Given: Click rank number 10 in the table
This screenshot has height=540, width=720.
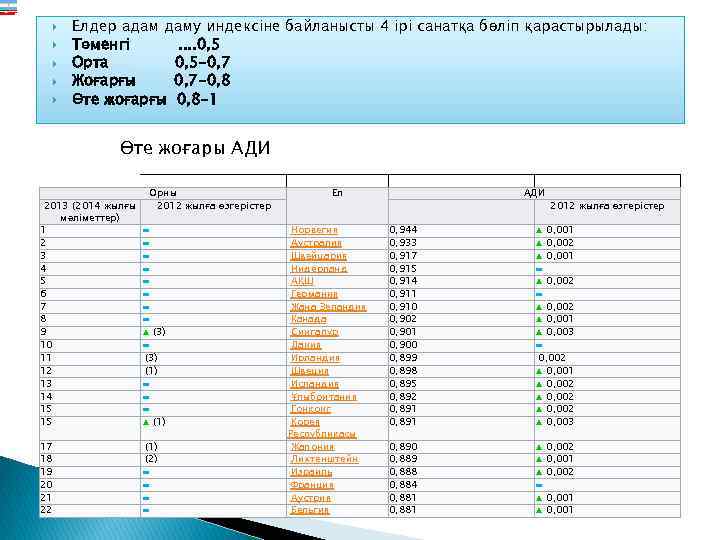Looking at the screenshot, I should coord(46,344).
